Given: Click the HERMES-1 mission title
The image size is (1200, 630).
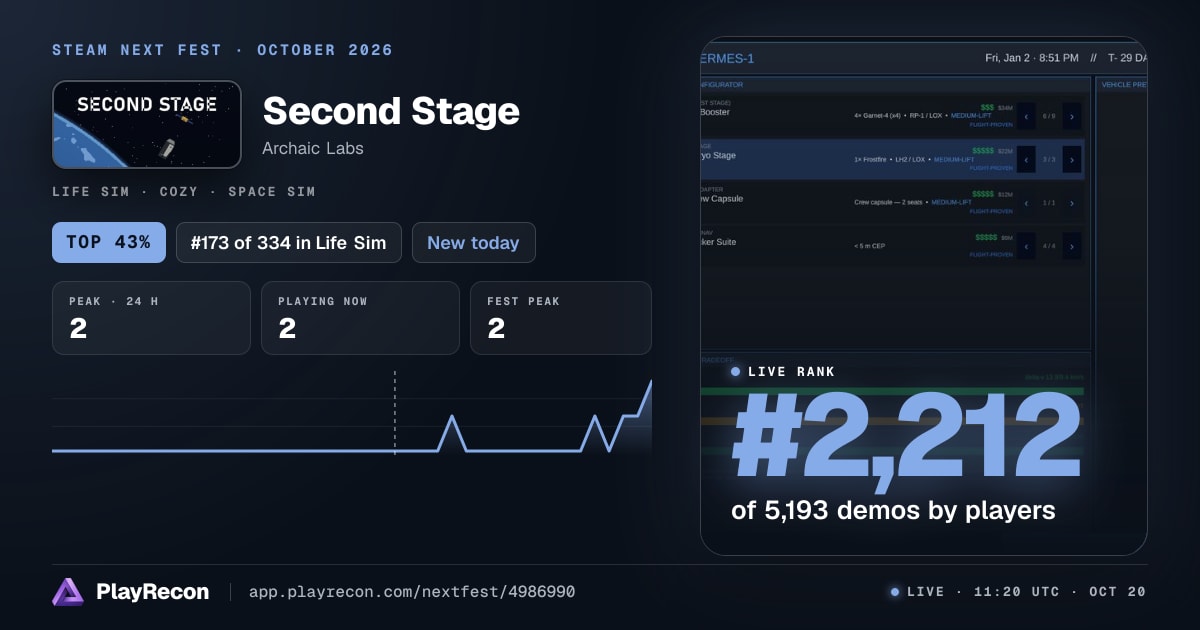Looking at the screenshot, I should pos(728,58).
